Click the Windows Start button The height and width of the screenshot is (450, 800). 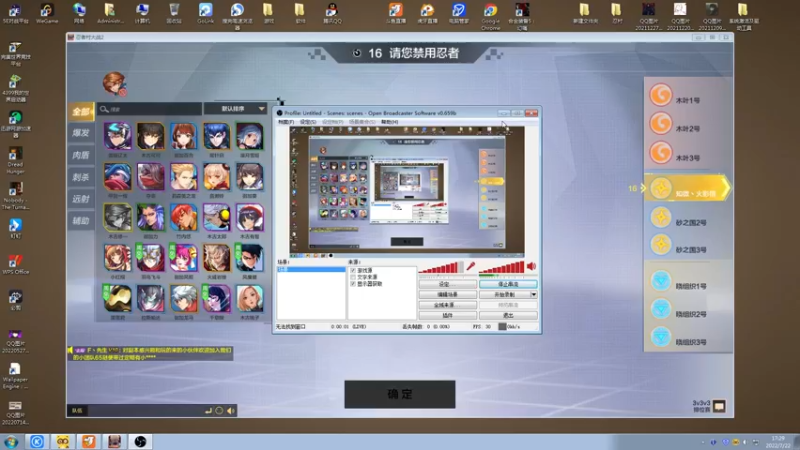[x=11, y=441]
